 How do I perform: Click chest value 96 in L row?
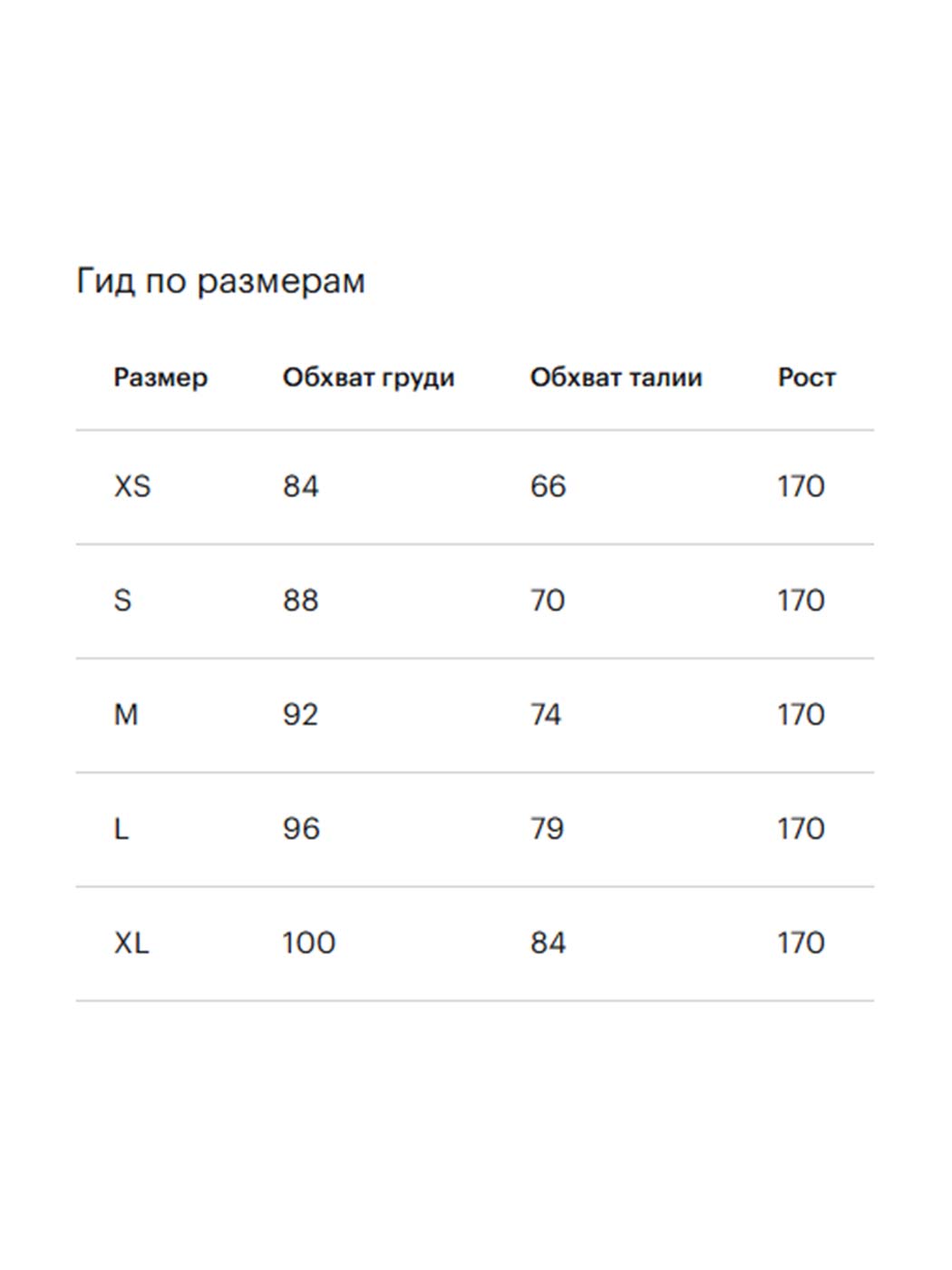(301, 829)
